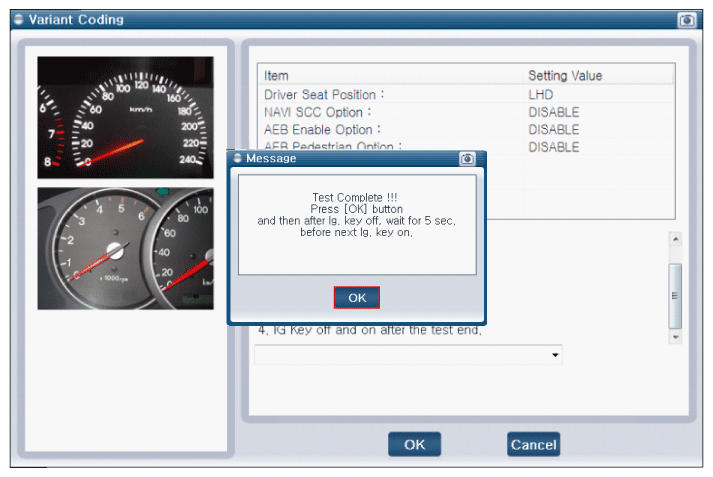713x477 pixels.
Task: Click DISABLE value for AEB Enable Option
Action: 553,130
